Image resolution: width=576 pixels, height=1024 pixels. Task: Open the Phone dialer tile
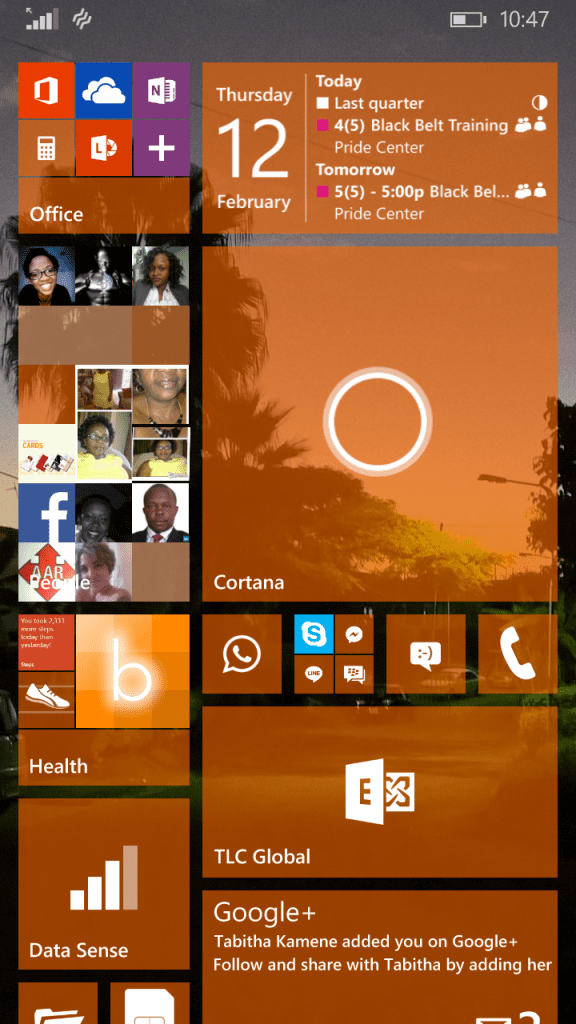pyautogui.click(x=518, y=654)
